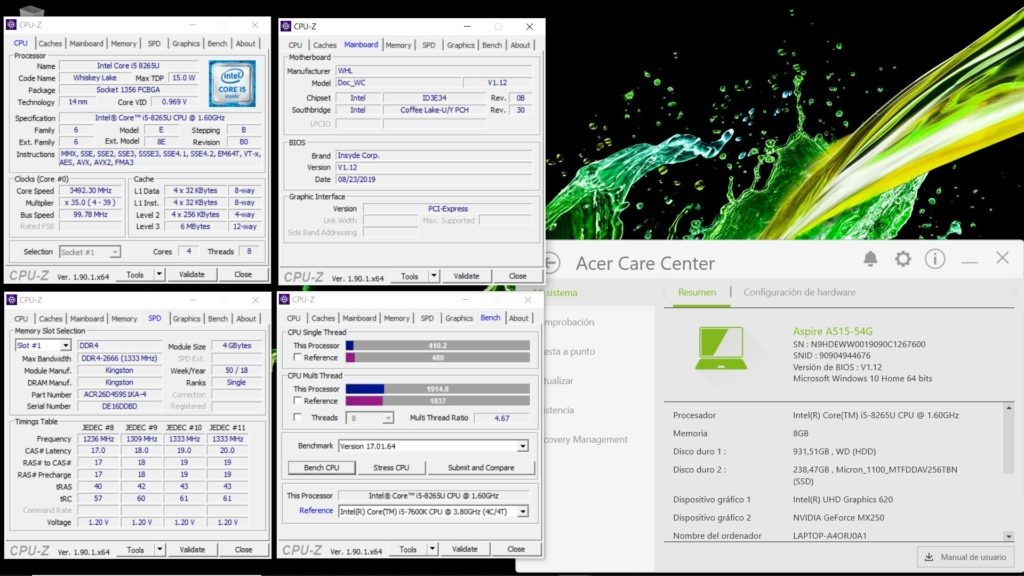1024x576 pixels.
Task: Click Intel(R) UHD Graphics 620 entry
Action: coord(842,500)
